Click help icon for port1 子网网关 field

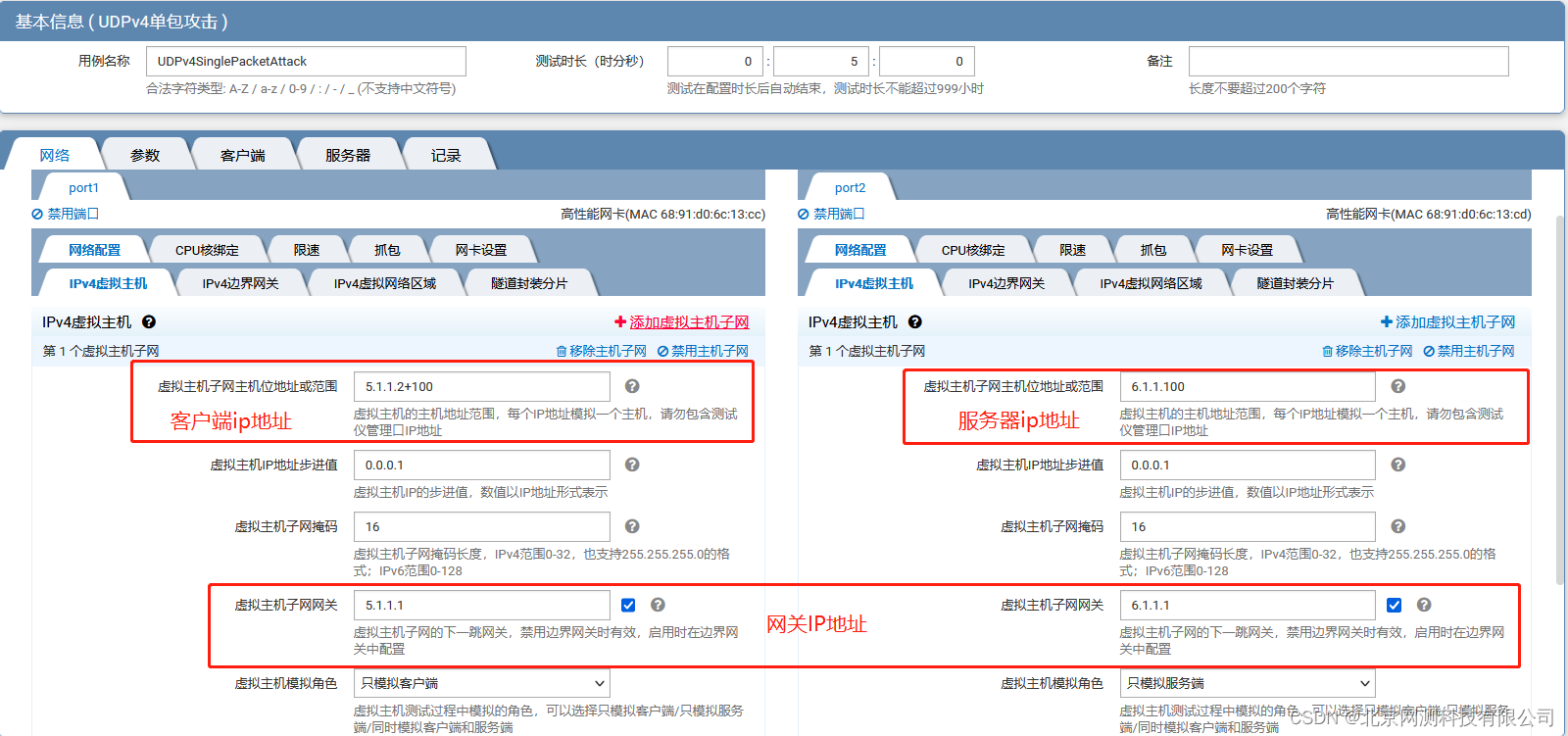coord(658,605)
